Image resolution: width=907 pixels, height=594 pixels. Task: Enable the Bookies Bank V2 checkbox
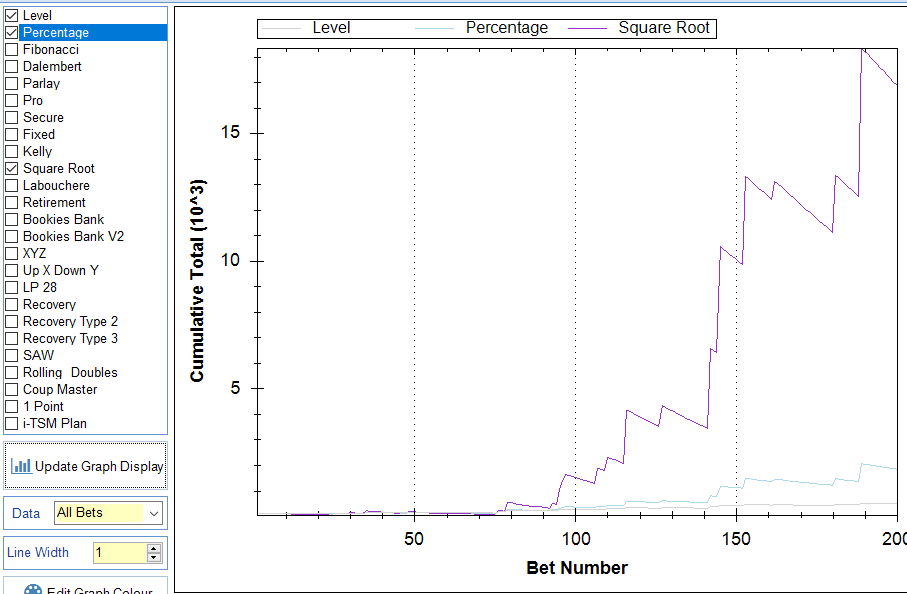tap(12, 237)
